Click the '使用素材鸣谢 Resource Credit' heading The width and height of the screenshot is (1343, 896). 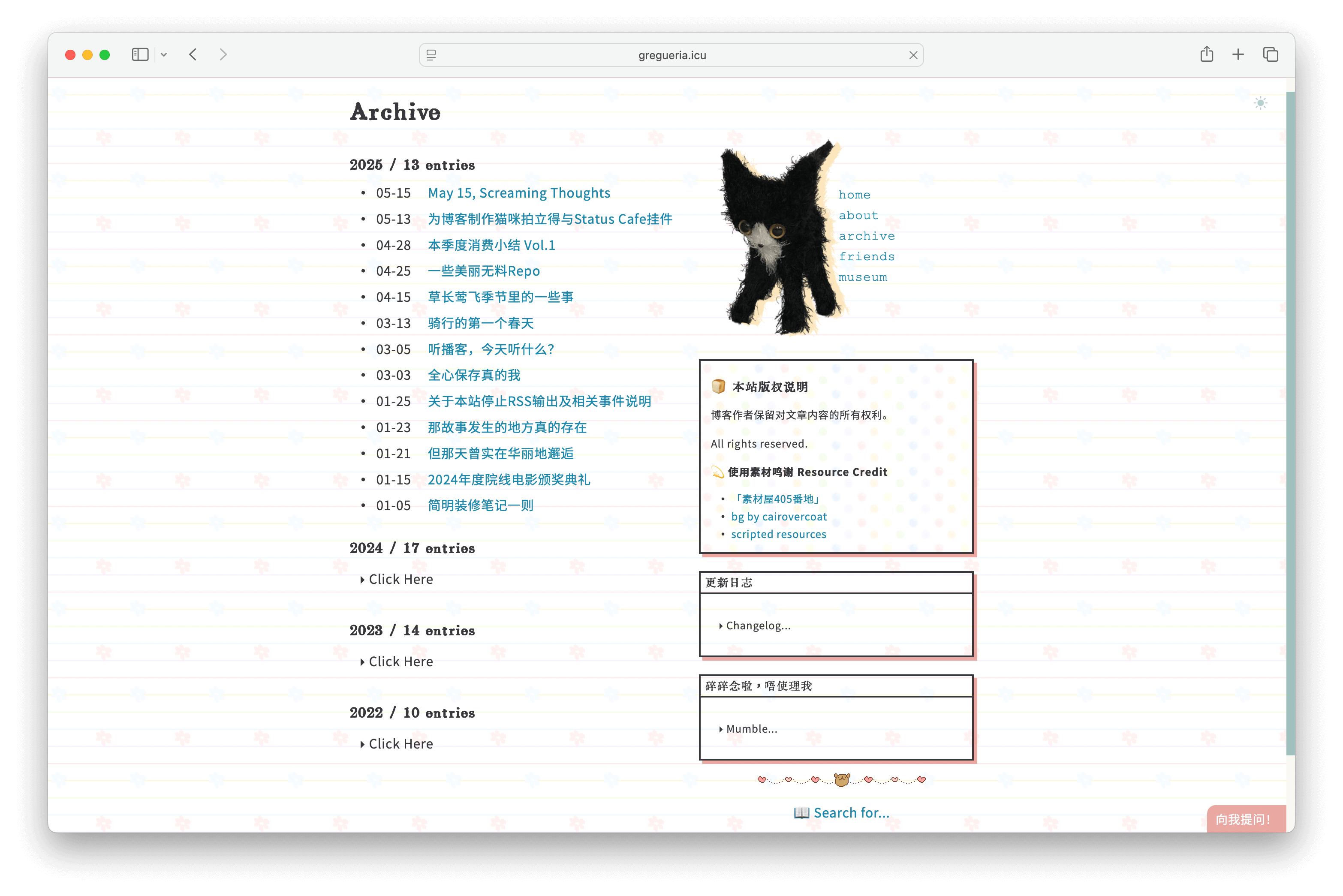pos(807,472)
